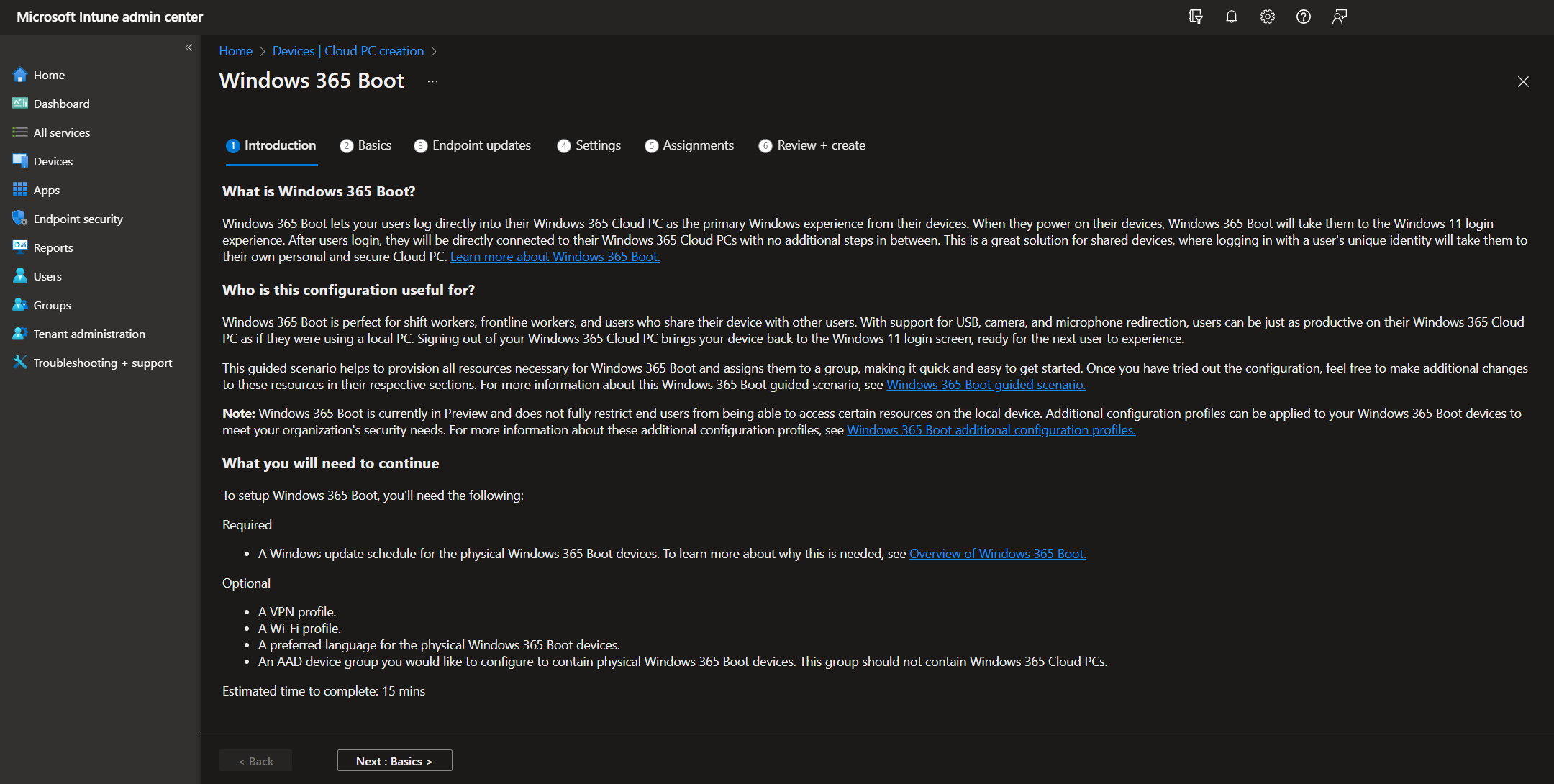1554x784 pixels.
Task: Go to Dashboard in sidebar
Action: (62, 104)
